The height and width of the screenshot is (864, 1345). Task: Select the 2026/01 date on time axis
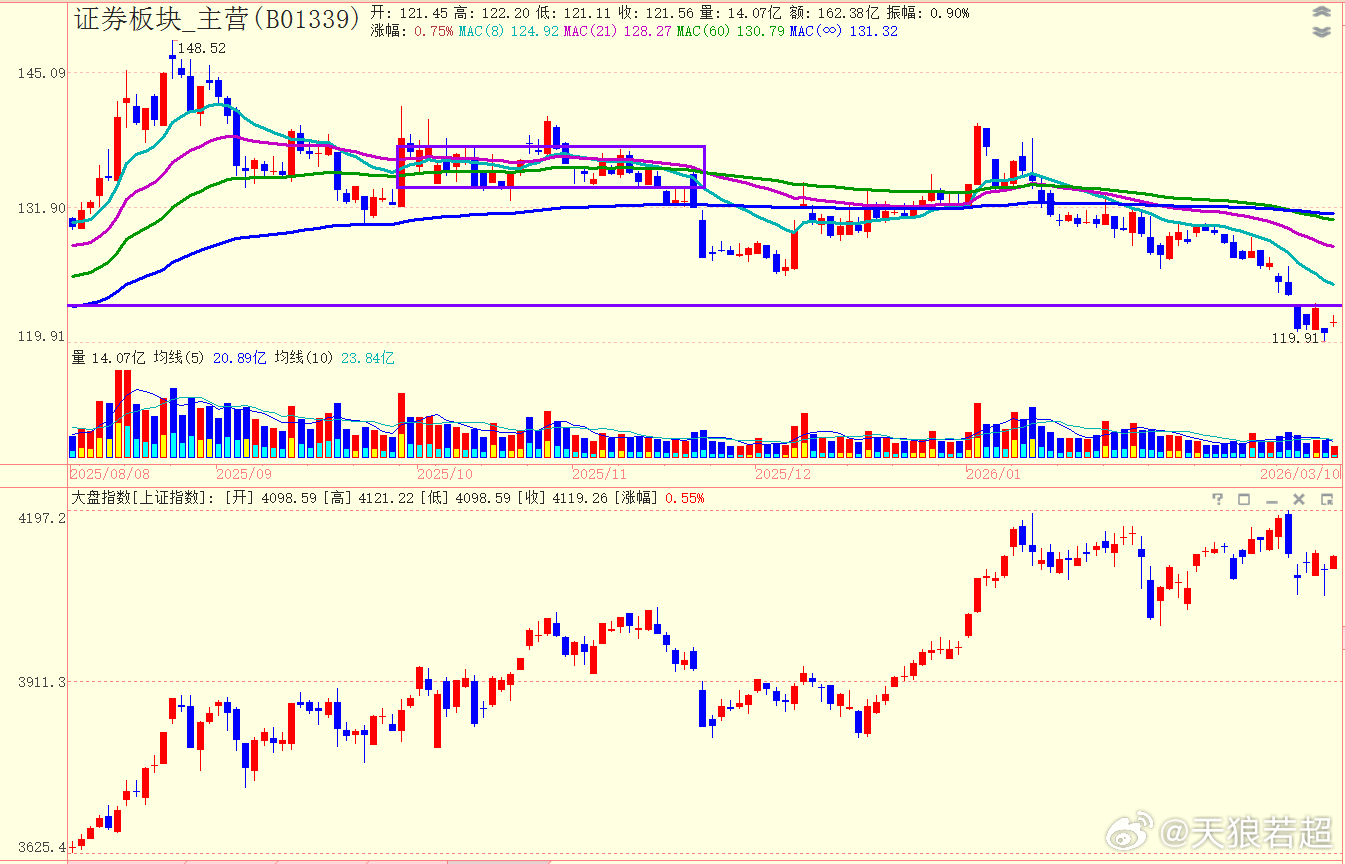pos(993,473)
